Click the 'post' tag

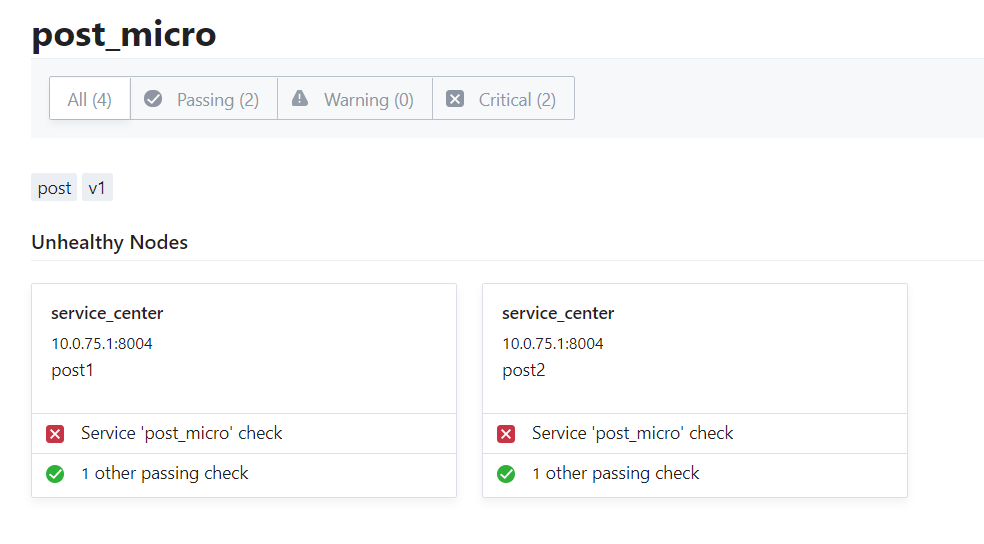click(x=55, y=188)
